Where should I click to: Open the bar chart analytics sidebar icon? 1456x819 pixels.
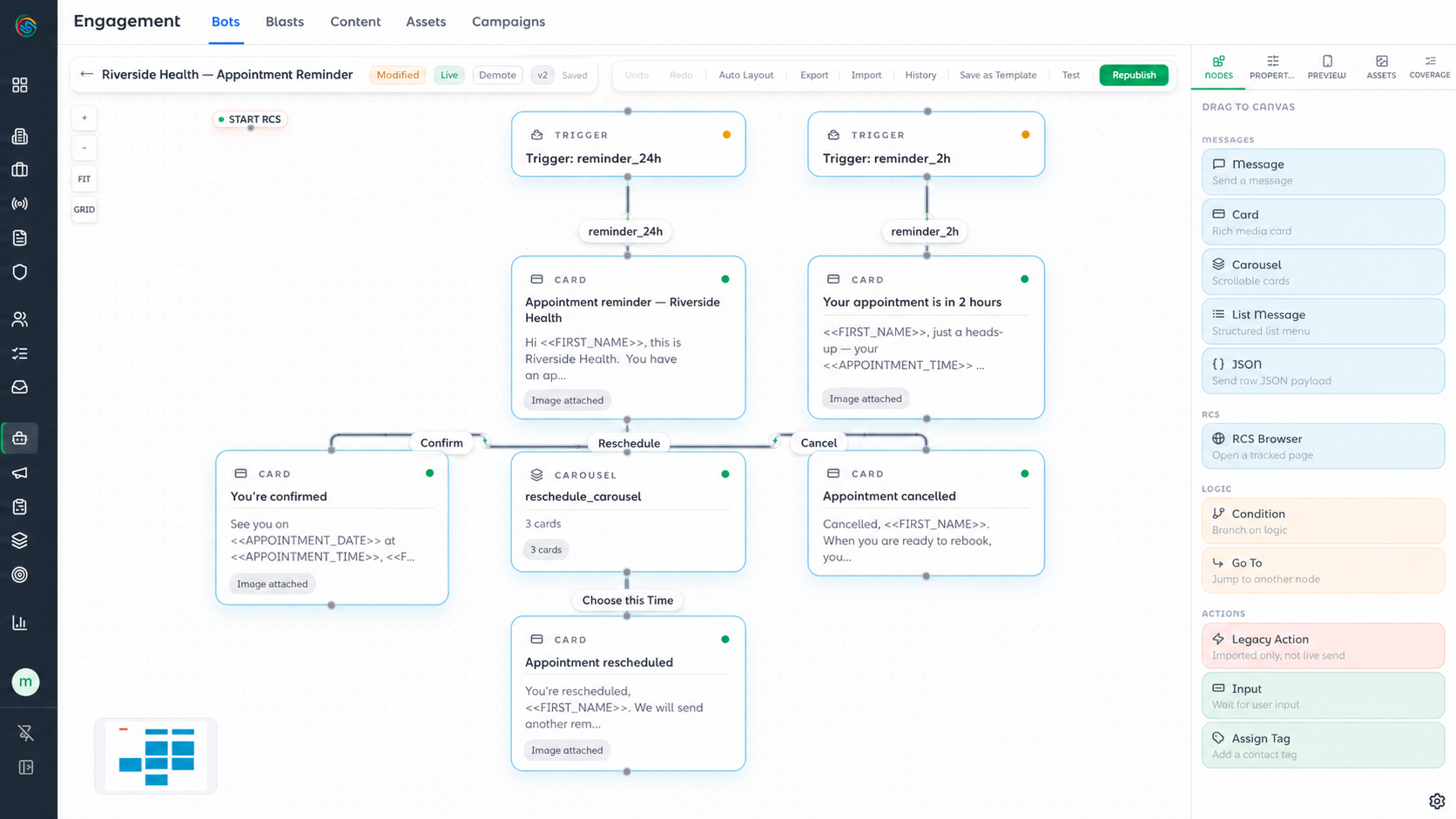(19, 622)
